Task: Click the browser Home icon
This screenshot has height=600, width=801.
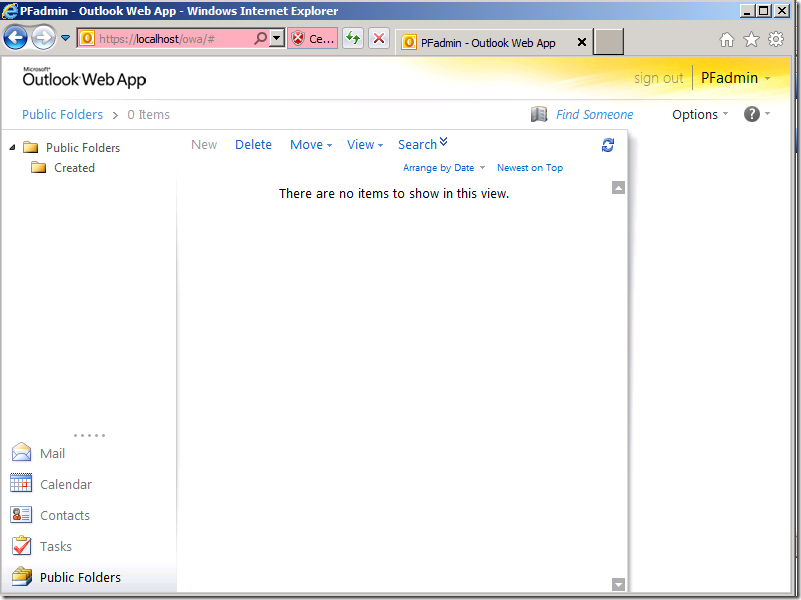Action: tap(726, 39)
